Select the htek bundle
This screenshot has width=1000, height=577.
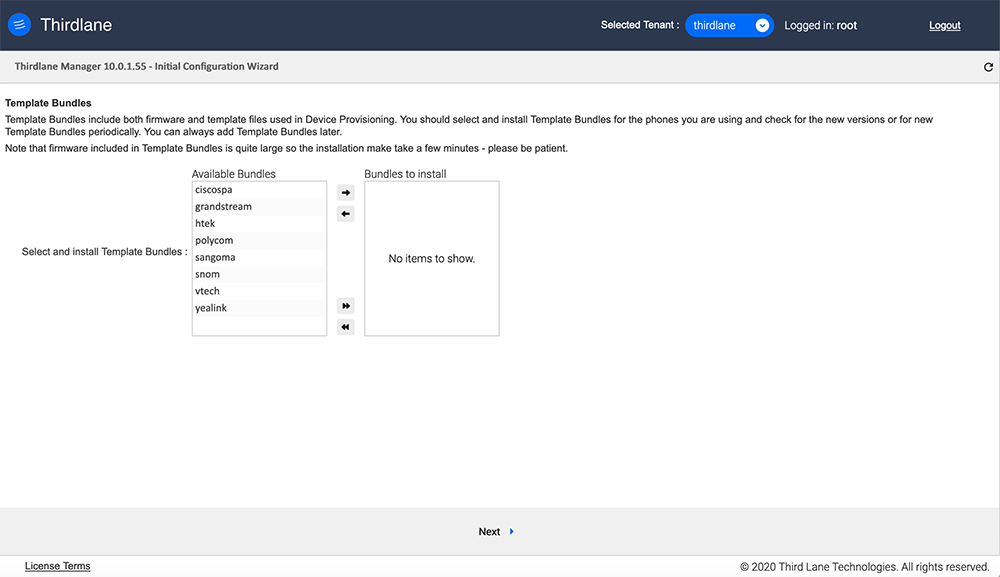pyautogui.click(x=259, y=224)
